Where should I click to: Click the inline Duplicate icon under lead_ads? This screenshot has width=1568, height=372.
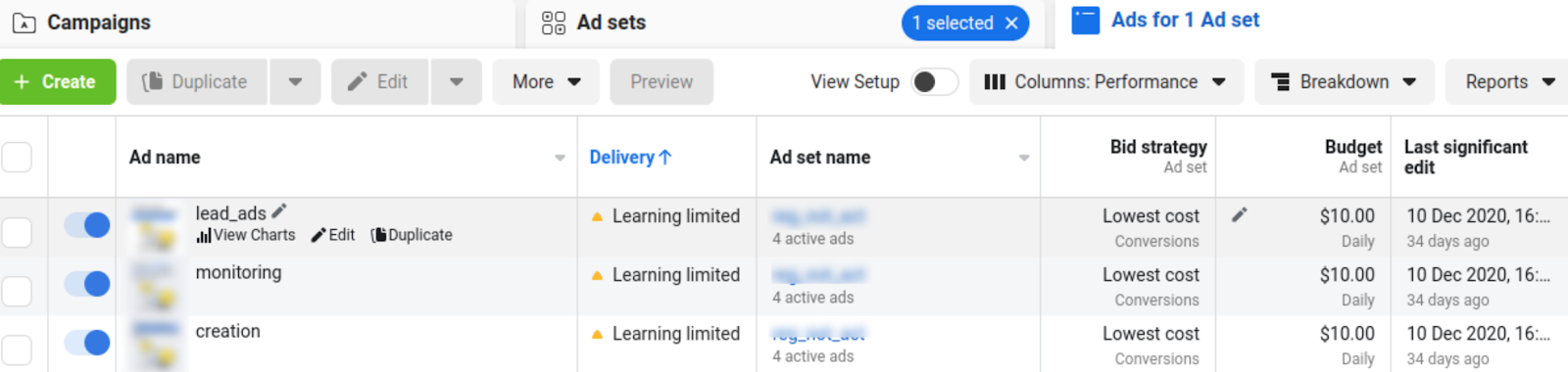pos(378,235)
